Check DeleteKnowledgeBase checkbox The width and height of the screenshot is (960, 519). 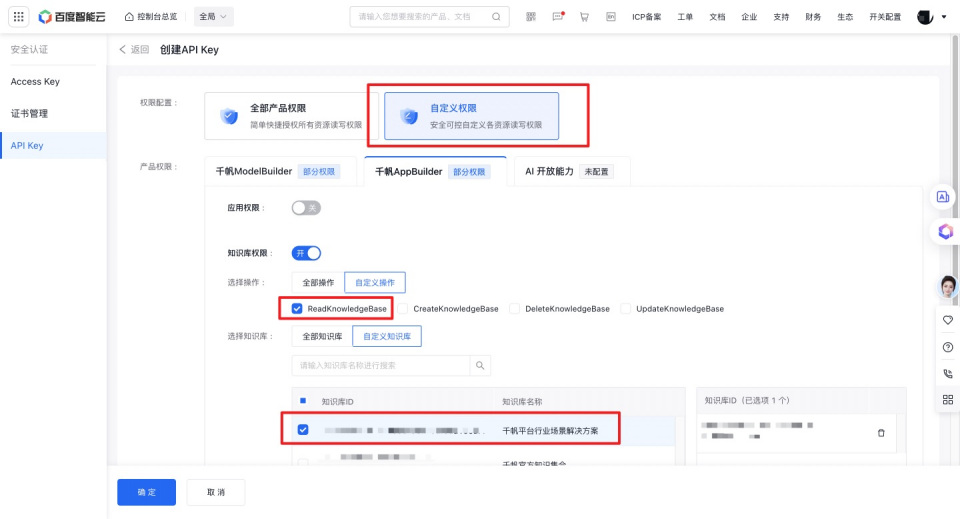[x=515, y=308]
